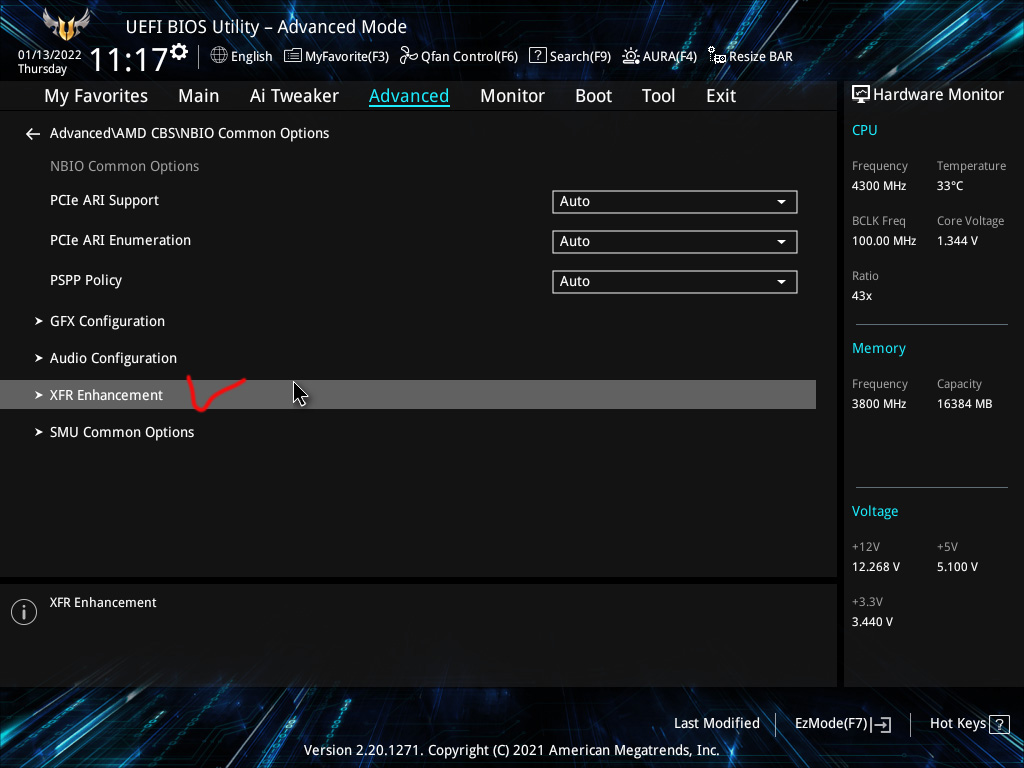Viewport: 1024px width, 768px height.
Task: Open PCIe ARI Enumeration dropdown
Action: point(675,242)
